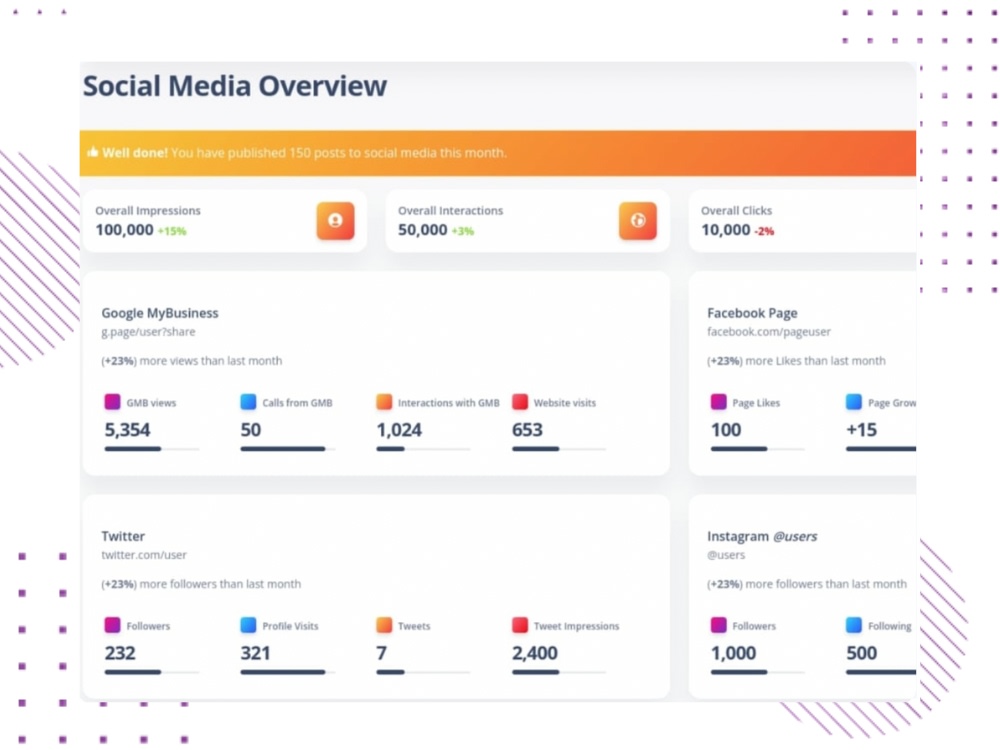The width and height of the screenshot is (1000, 750).
Task: Click the Tweets progress bar
Action: click(423, 672)
